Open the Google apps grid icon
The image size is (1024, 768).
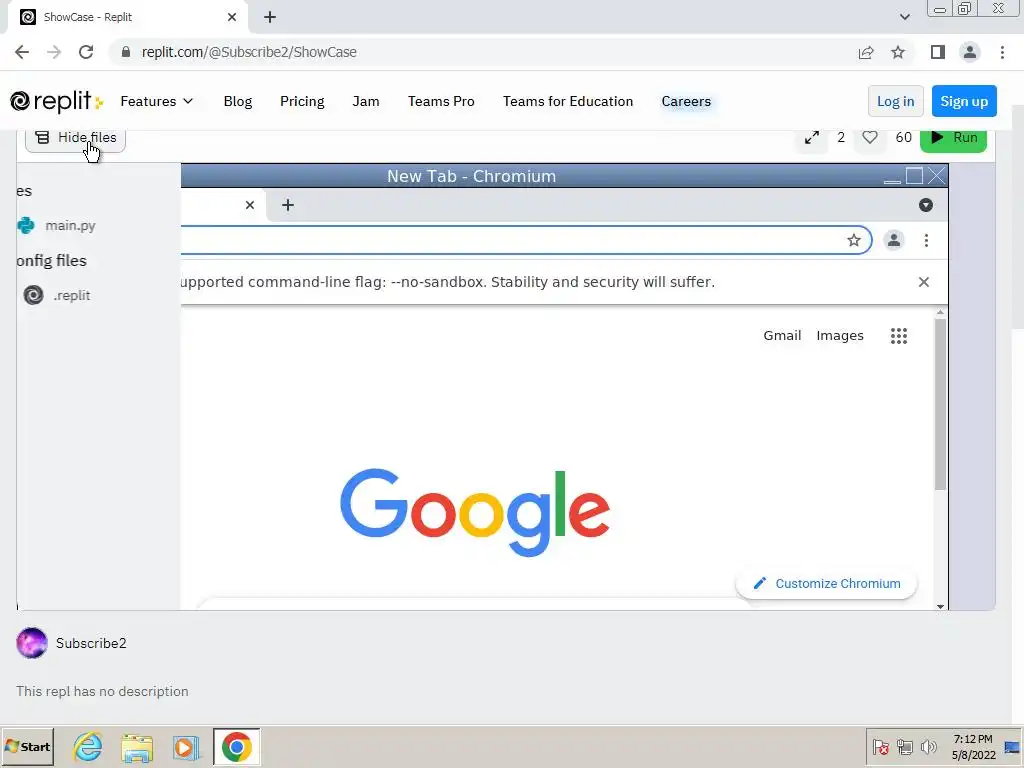coord(899,336)
